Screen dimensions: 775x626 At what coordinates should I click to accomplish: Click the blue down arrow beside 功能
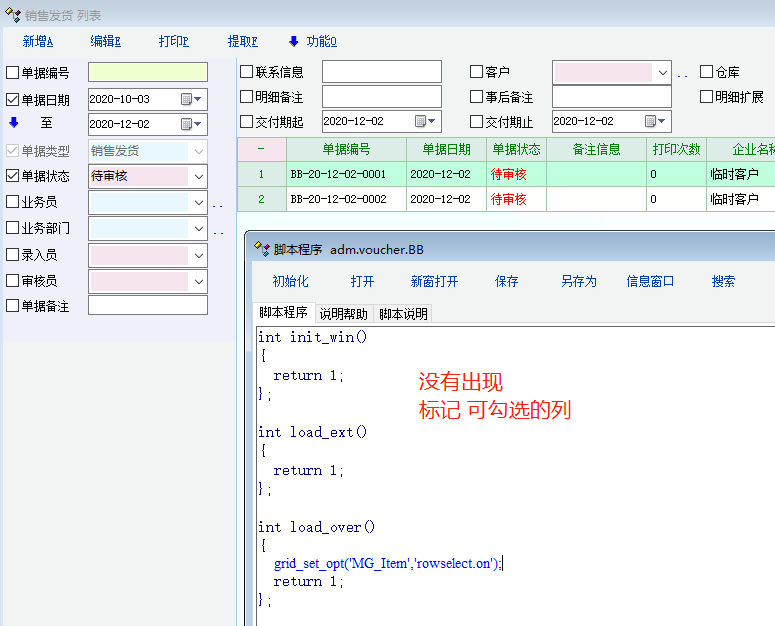(294, 41)
